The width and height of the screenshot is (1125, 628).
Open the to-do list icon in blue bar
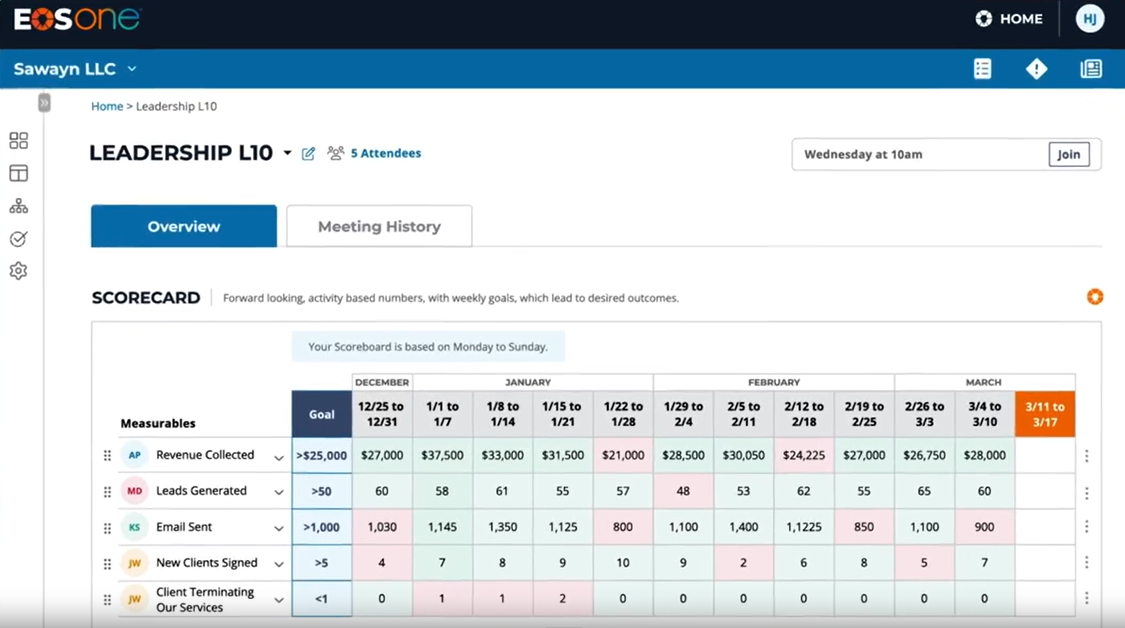[982, 69]
